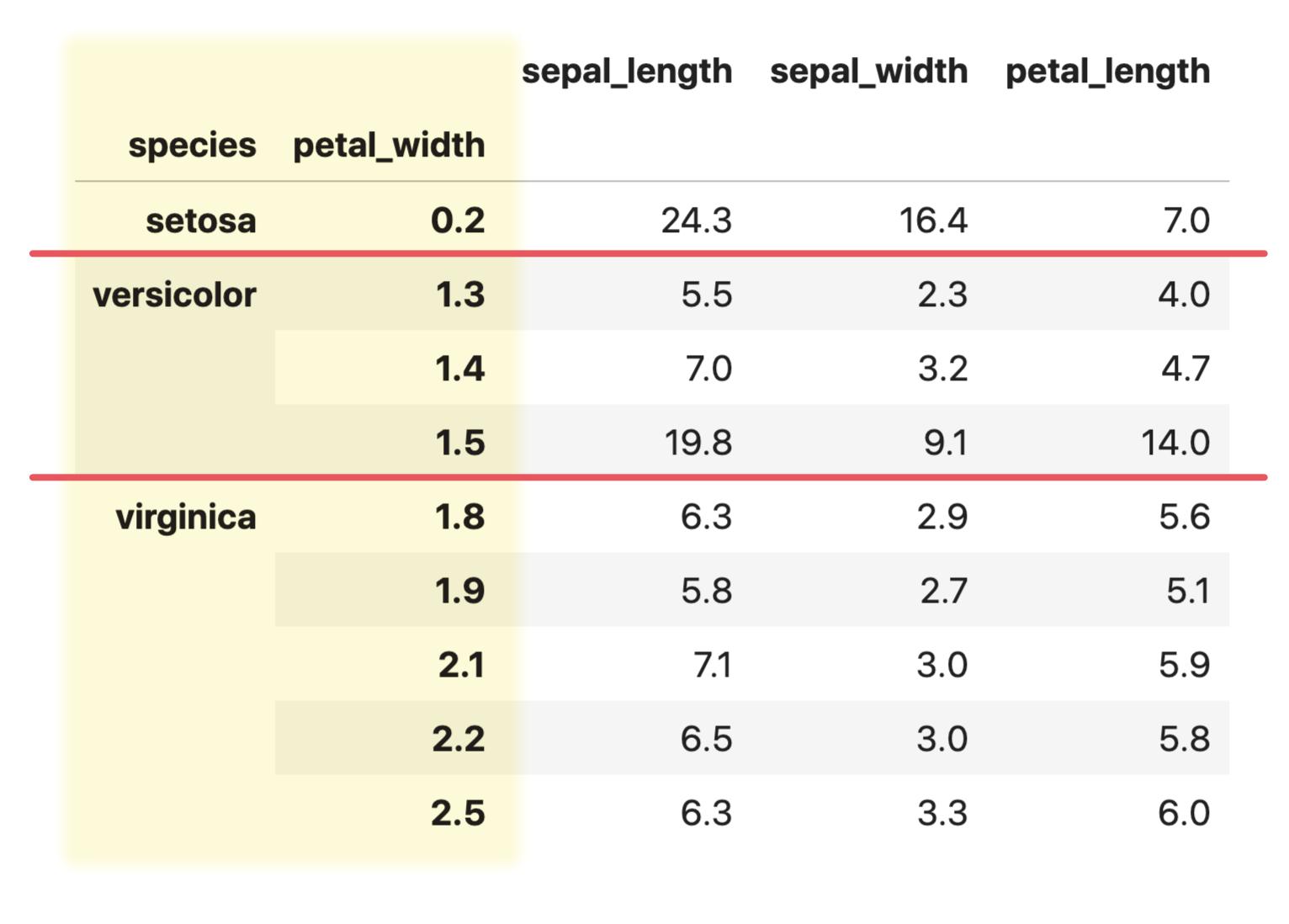1289x924 pixels.
Task: Click the 3.3 sepal_width cell
Action: 942,813
